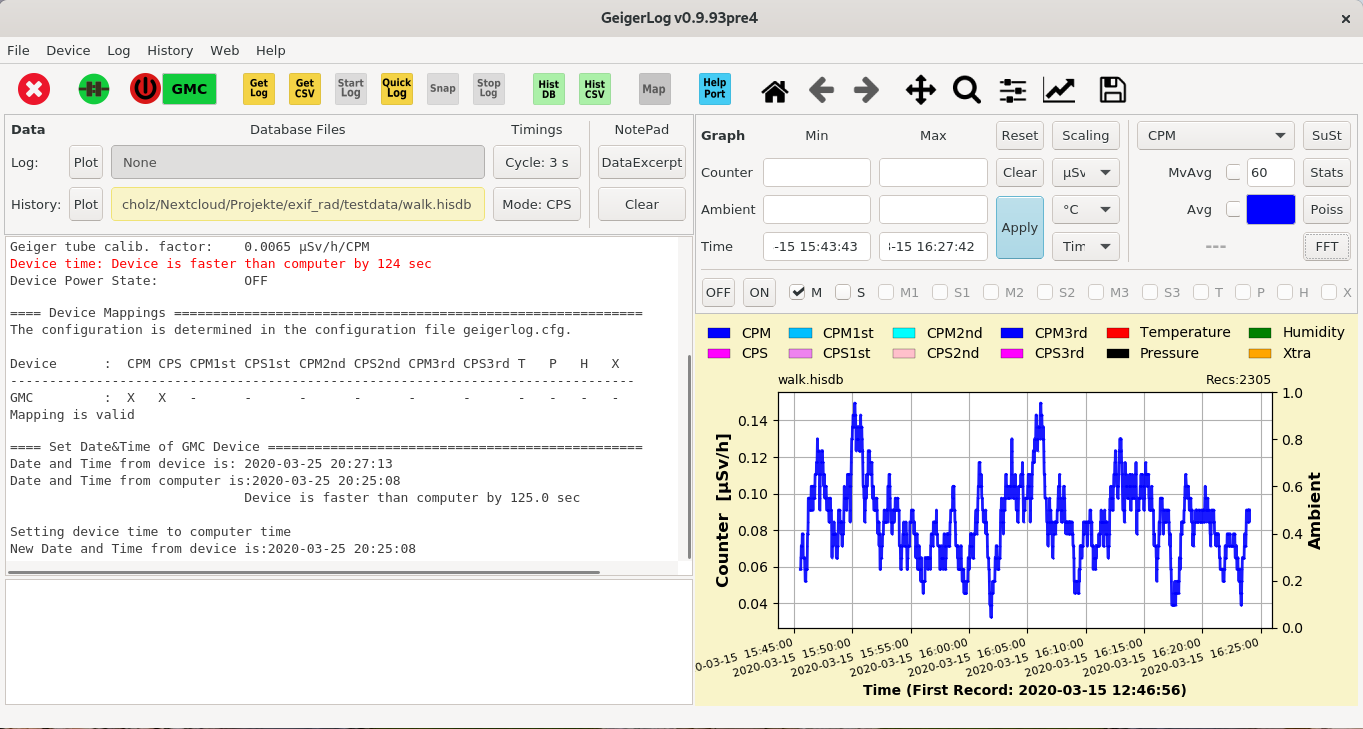The width and height of the screenshot is (1363, 729).
Task: Open Hist DB toolbar icon
Action: click(549, 89)
